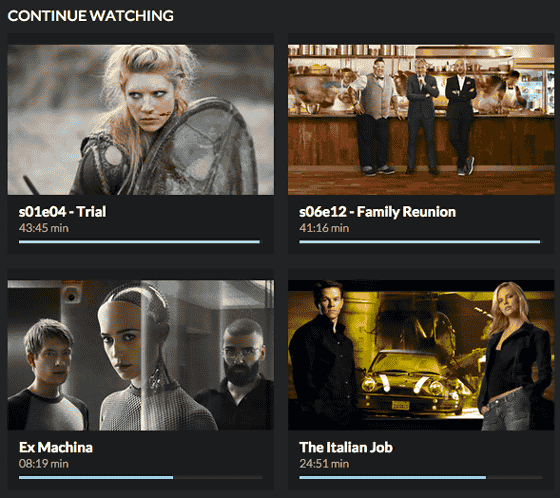Click the 'Ex Machina' title text
Viewport: 560px width, 498px height.
point(56,447)
